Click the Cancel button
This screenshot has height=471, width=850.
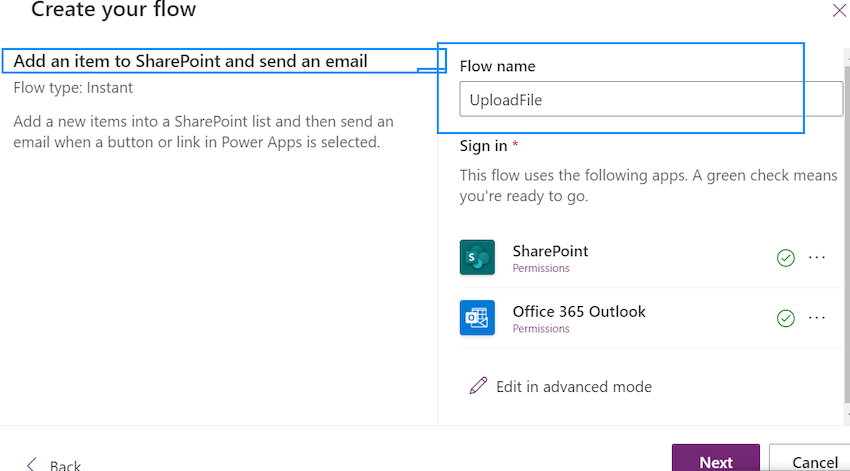[x=812, y=459]
